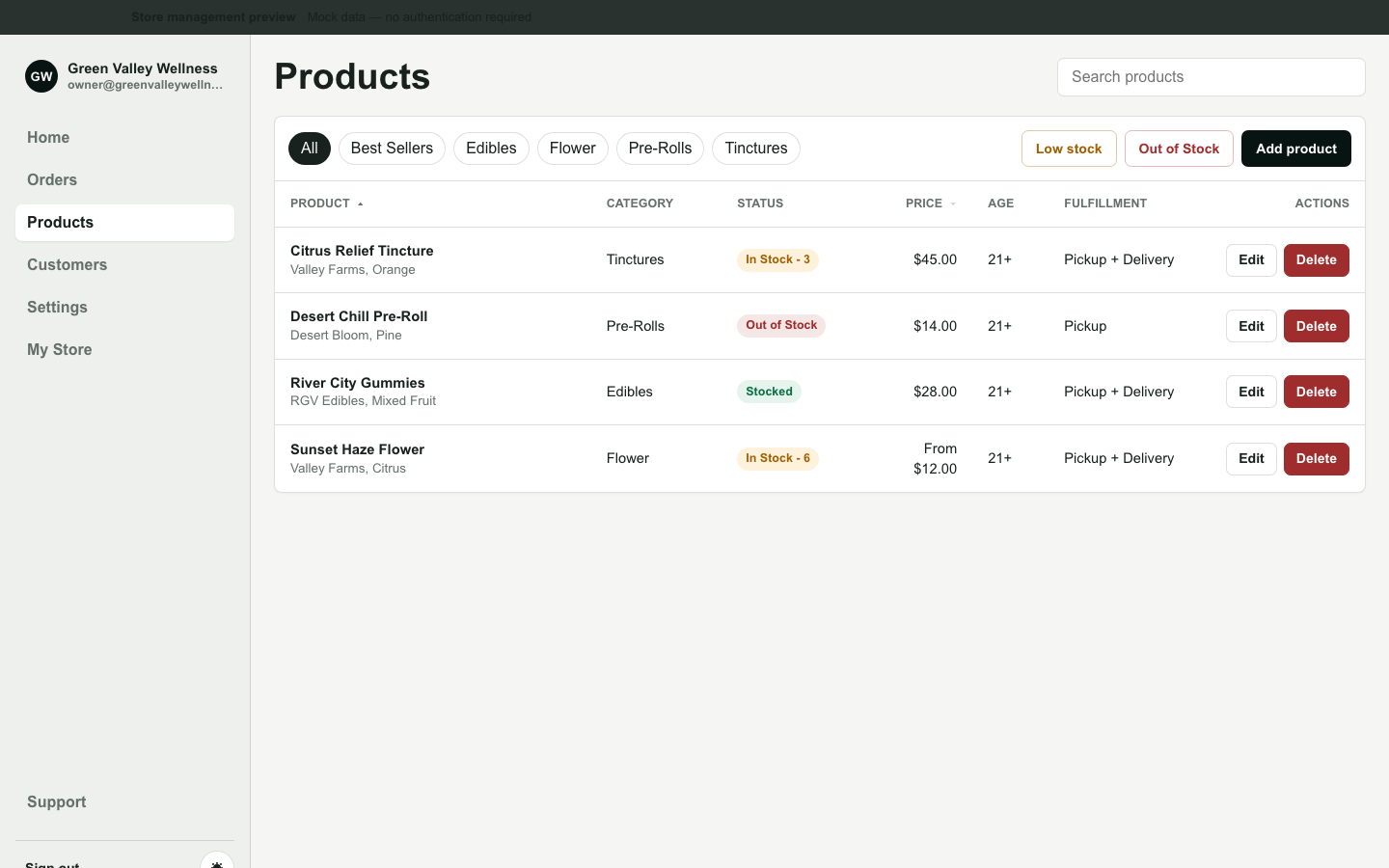This screenshot has width=1389, height=868.
Task: Click Add product button
Action: [1296, 149]
